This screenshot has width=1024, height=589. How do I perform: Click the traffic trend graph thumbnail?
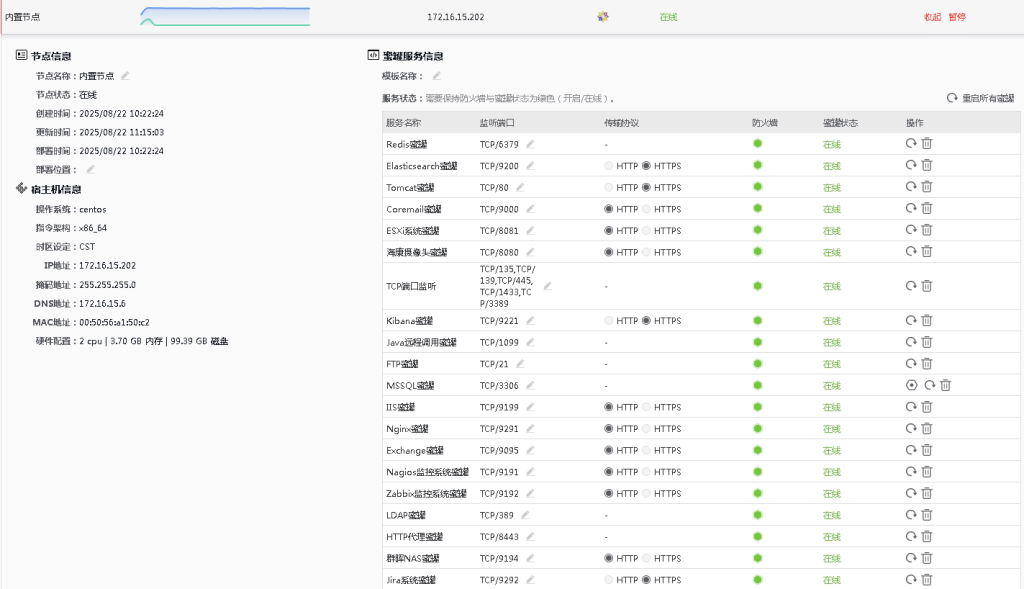[225, 16]
